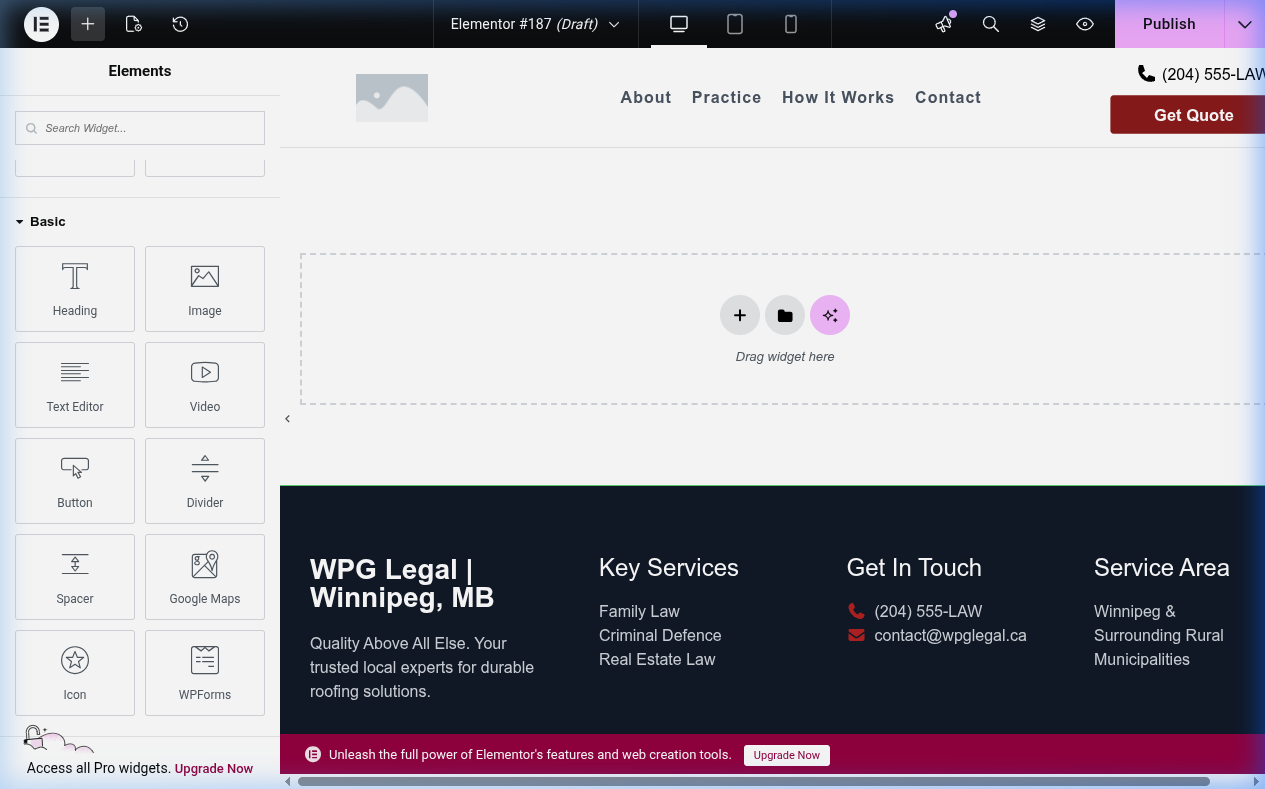Open the revision History icon
Viewport: 1265px width, 789px height.
click(x=180, y=24)
